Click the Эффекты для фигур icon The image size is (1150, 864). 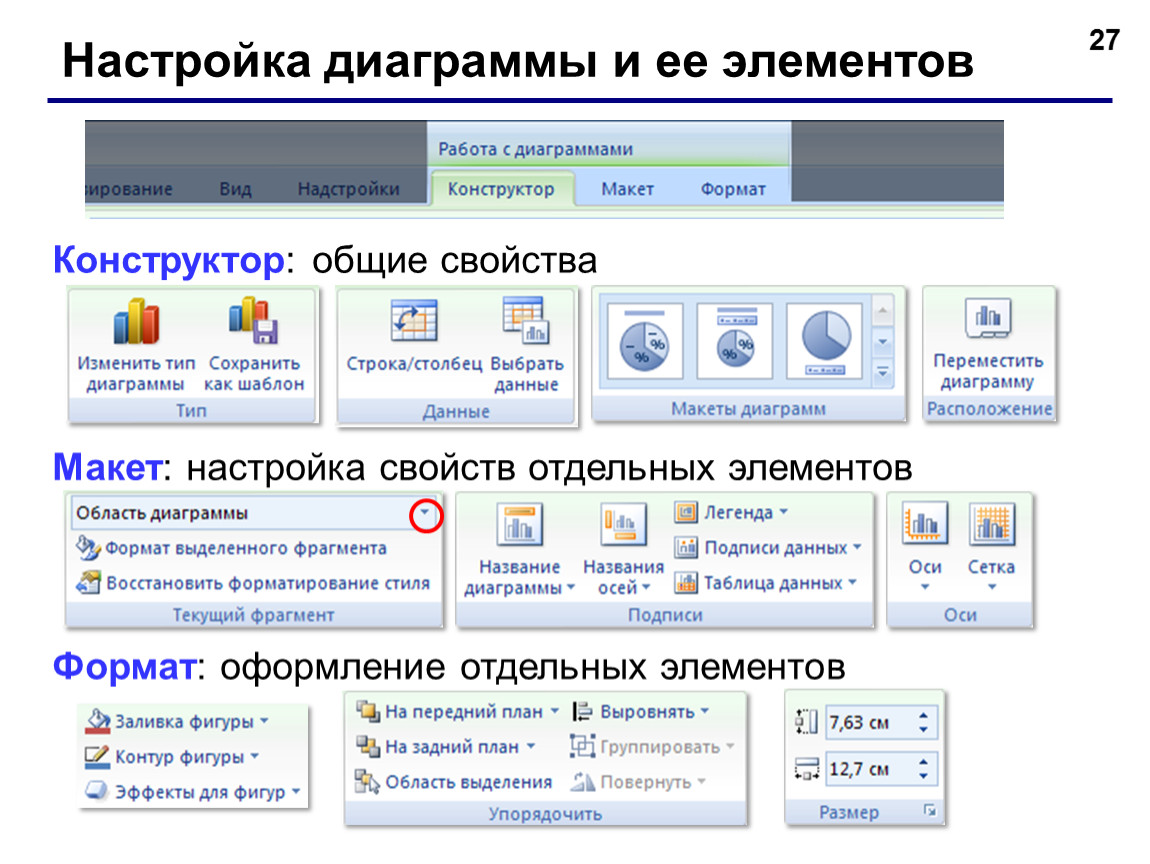(98, 791)
